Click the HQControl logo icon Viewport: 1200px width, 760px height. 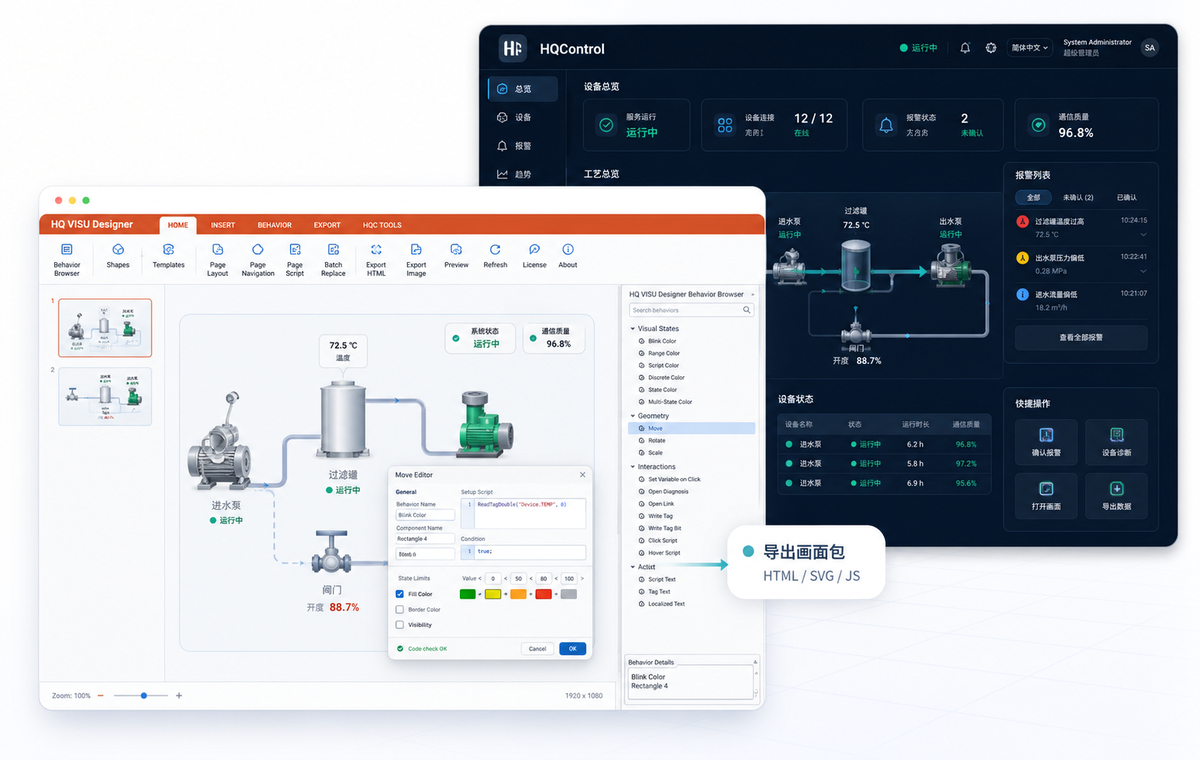(x=512, y=48)
